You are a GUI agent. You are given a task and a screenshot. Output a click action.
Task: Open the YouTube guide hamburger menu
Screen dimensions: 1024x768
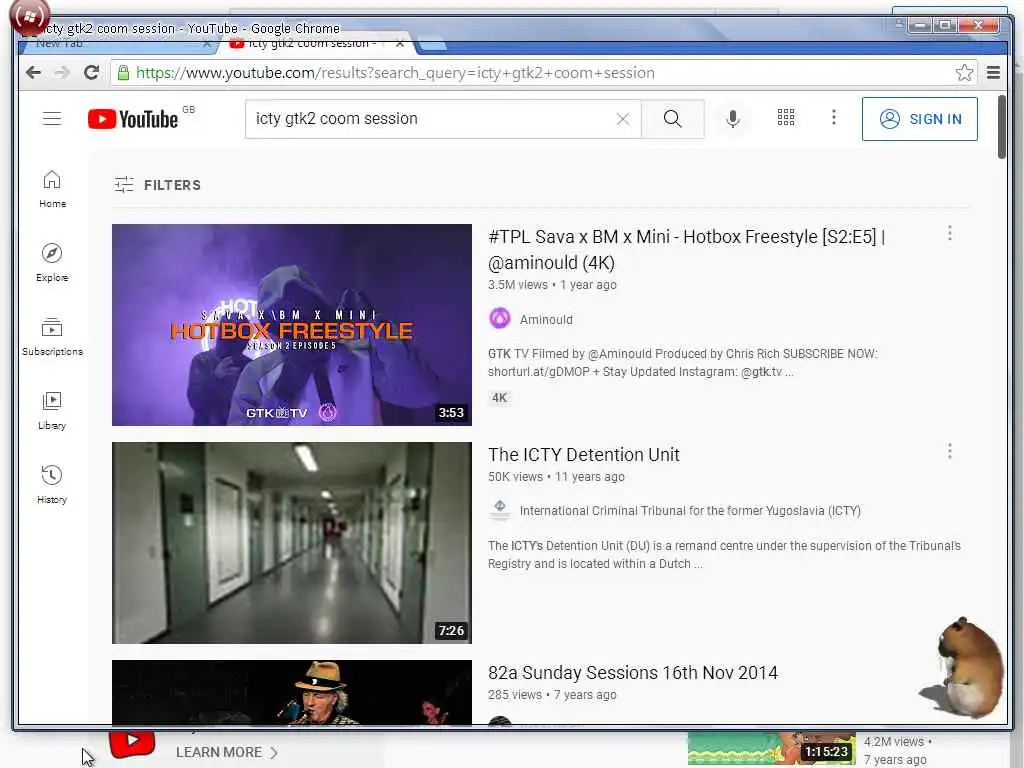click(x=52, y=118)
